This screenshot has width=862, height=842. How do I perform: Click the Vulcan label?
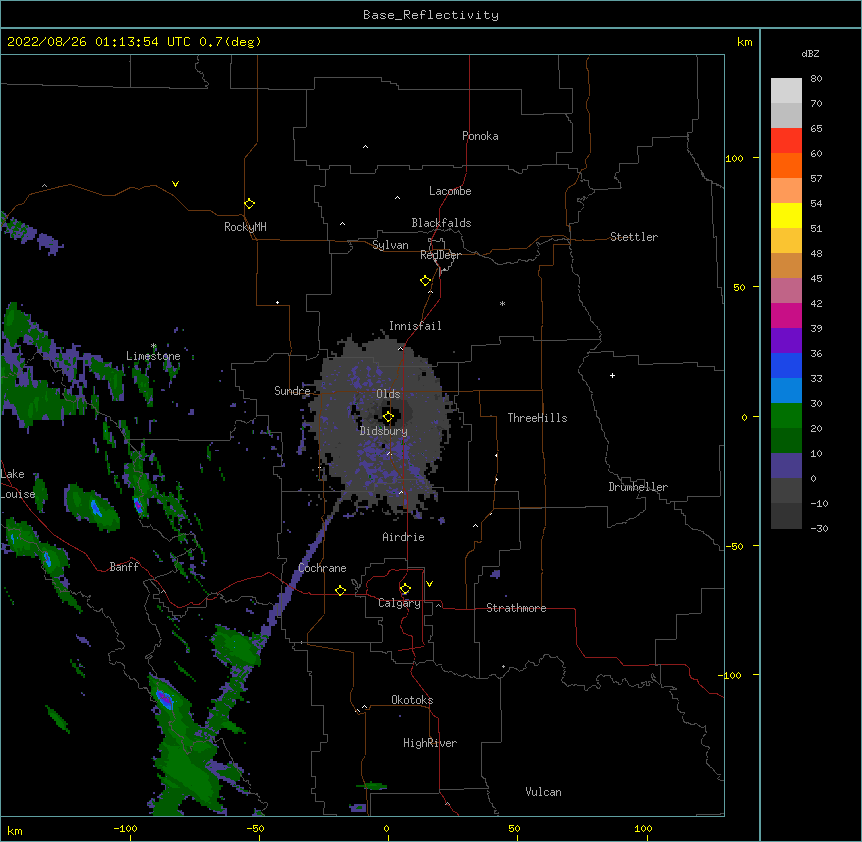tap(543, 792)
